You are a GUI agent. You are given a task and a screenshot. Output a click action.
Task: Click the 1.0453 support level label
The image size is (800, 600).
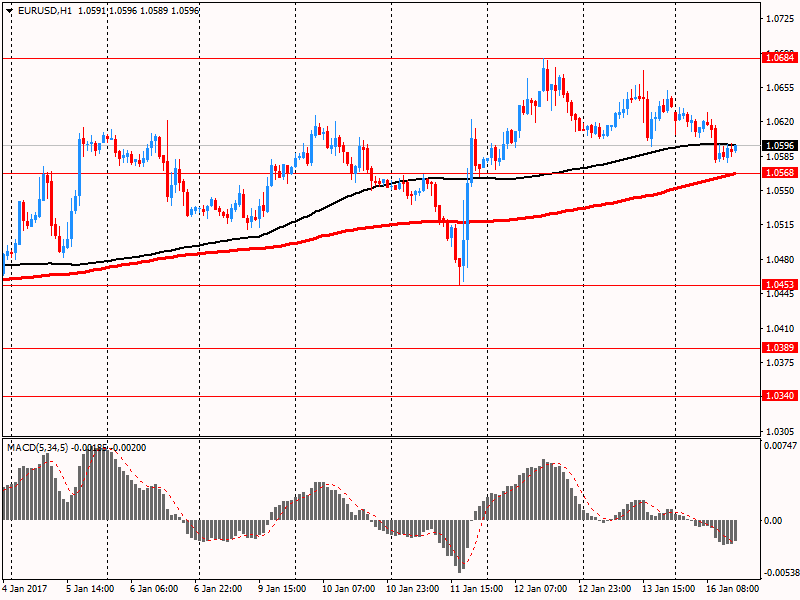click(x=779, y=285)
